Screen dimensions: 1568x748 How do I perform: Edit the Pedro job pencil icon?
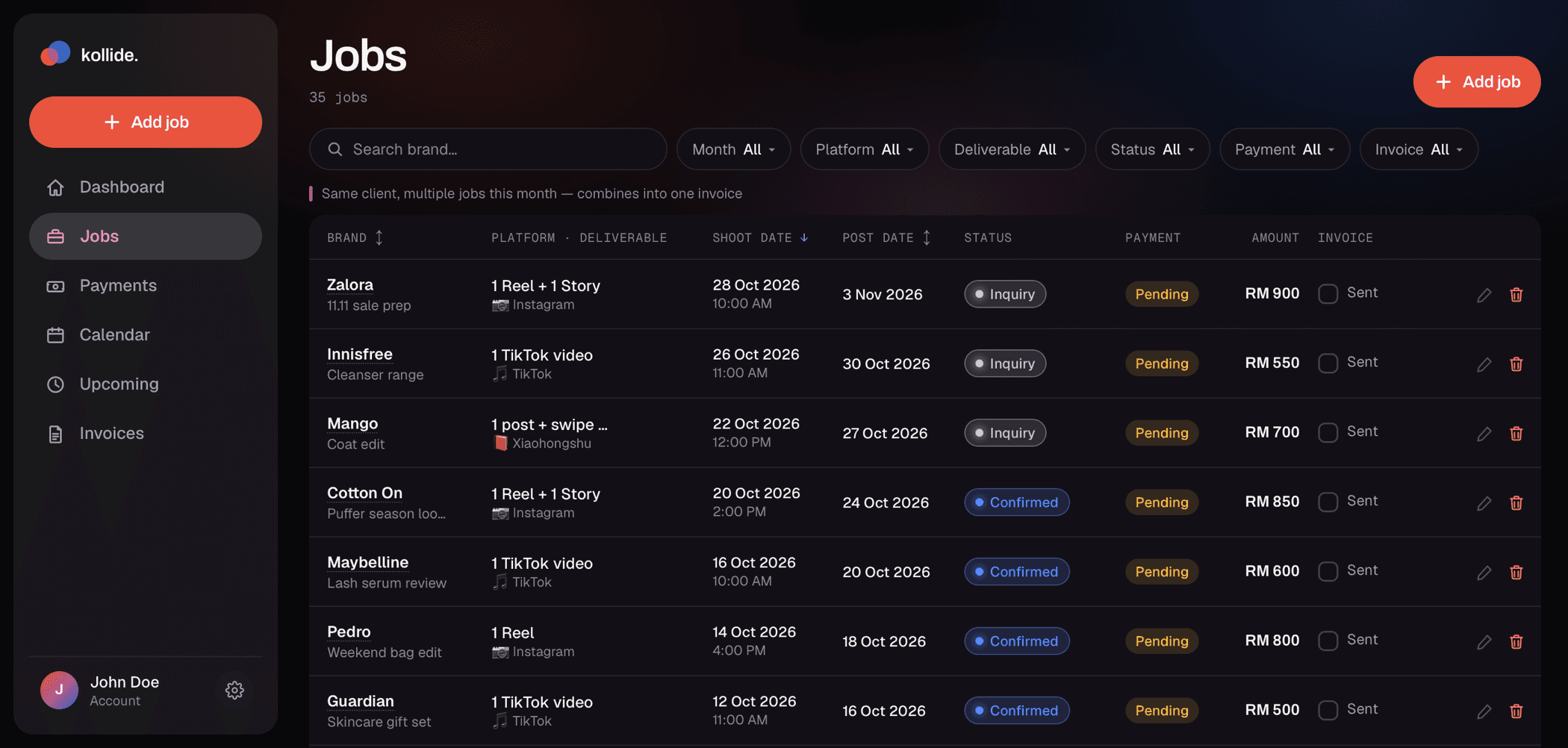pos(1484,642)
